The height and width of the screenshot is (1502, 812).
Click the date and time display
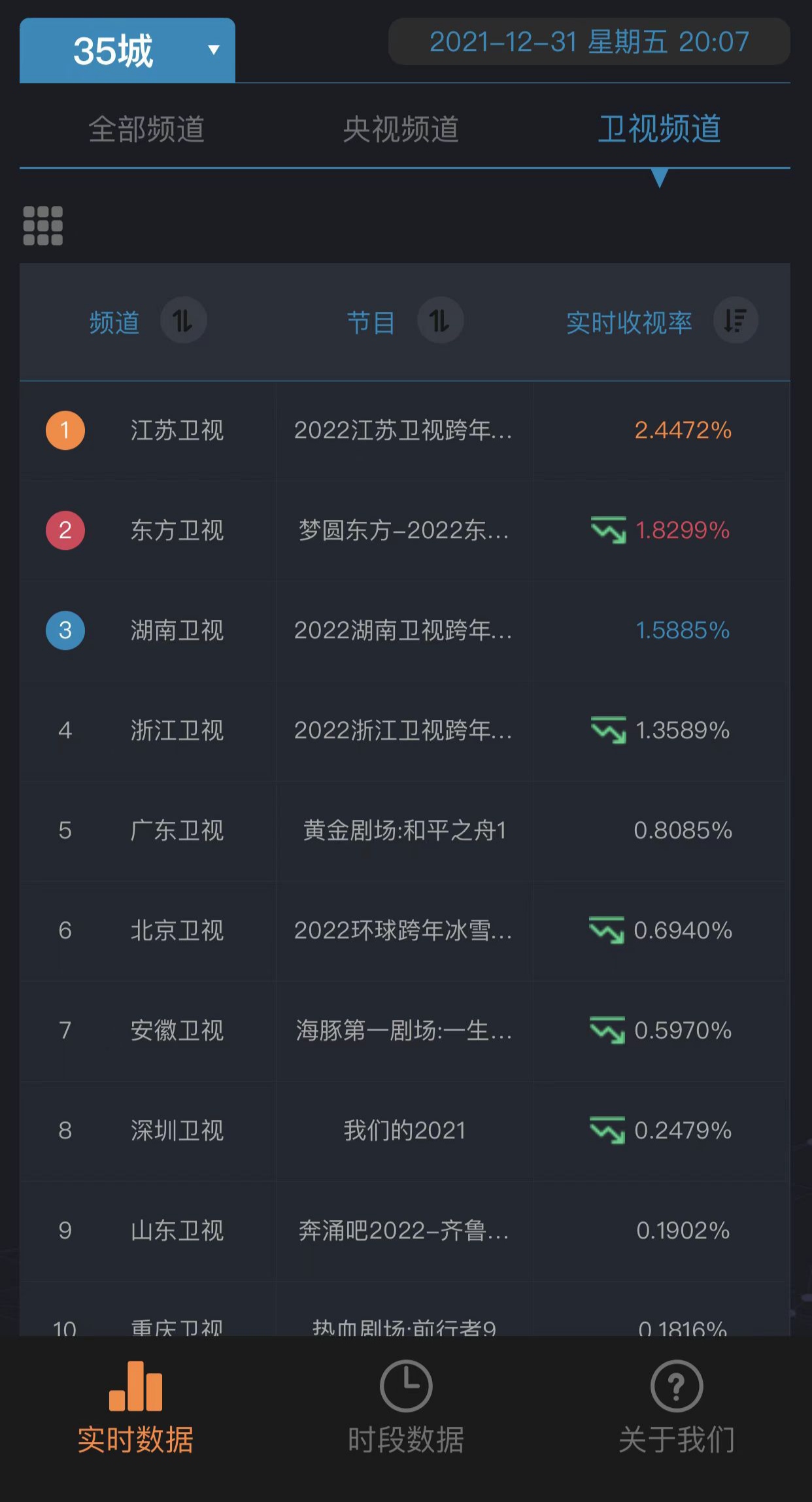589,42
